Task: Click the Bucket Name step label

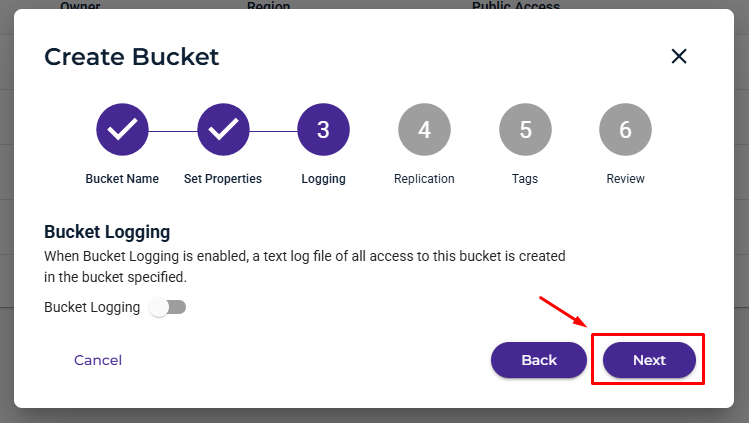Action: 122,179
